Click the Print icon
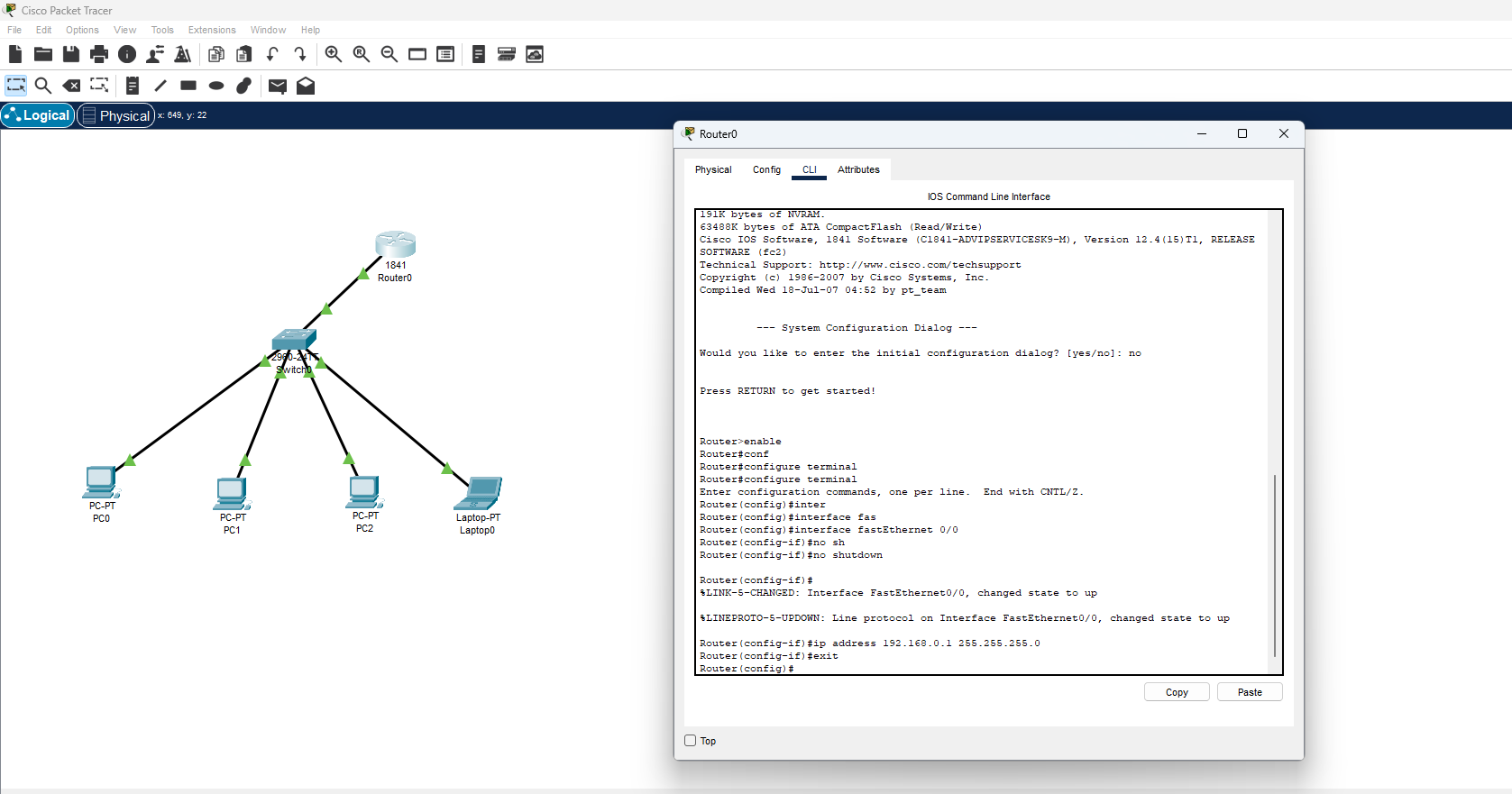Screen dimensions: 1512x794 click(99, 54)
